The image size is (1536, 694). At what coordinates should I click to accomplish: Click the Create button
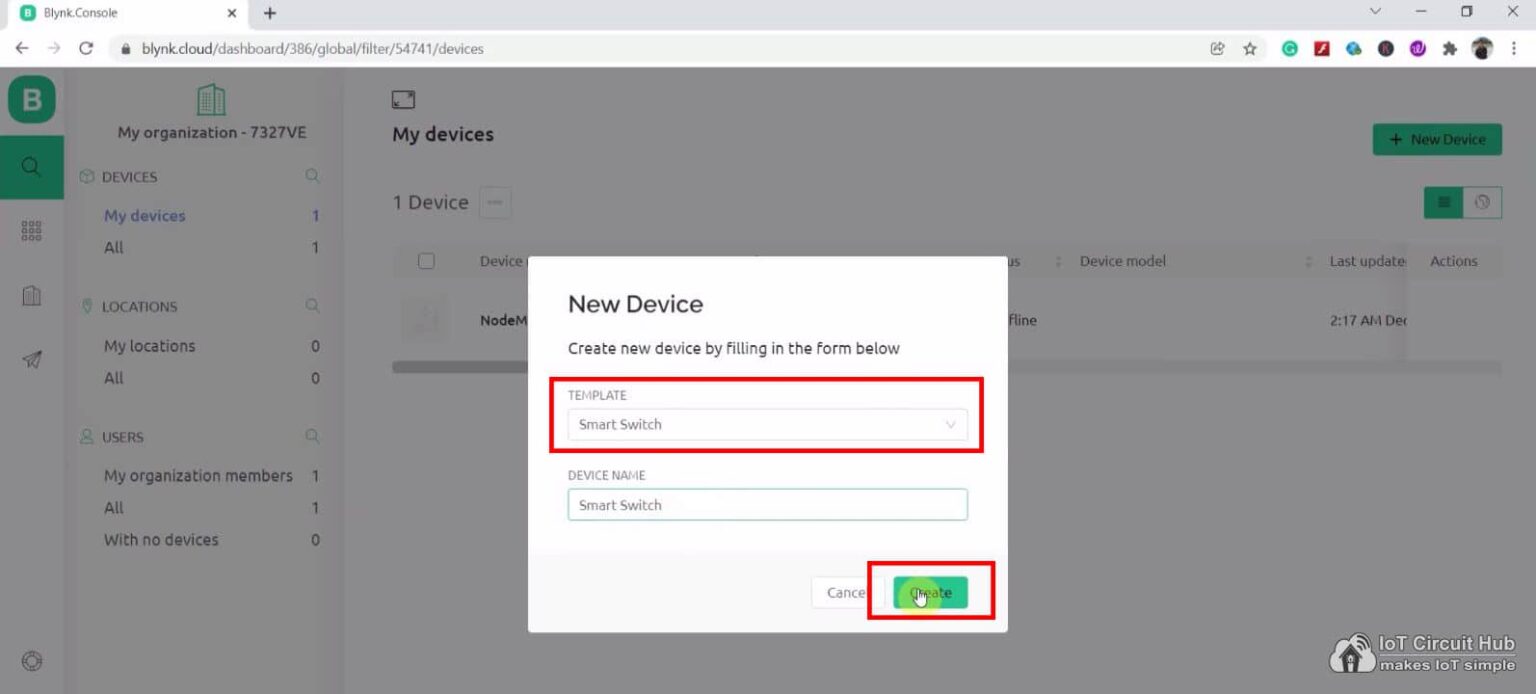click(x=929, y=592)
